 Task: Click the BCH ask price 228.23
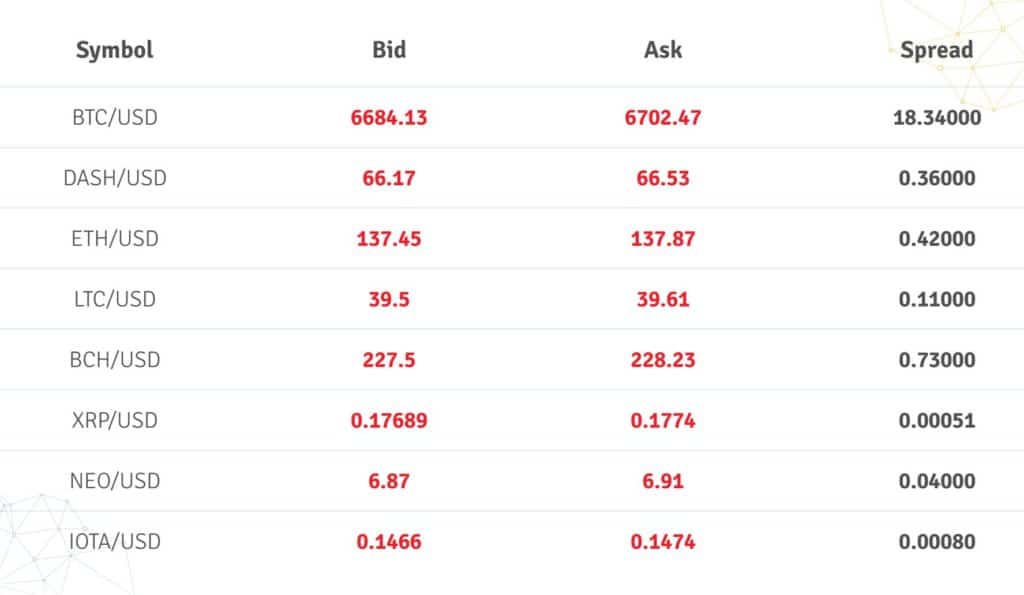pos(663,360)
